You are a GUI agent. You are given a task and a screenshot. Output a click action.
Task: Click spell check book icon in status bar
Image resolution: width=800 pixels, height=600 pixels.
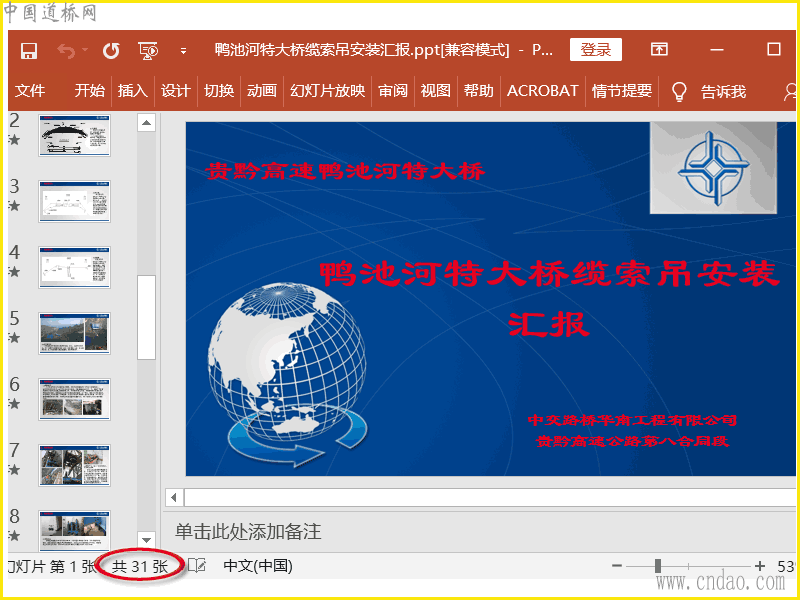tap(197, 565)
